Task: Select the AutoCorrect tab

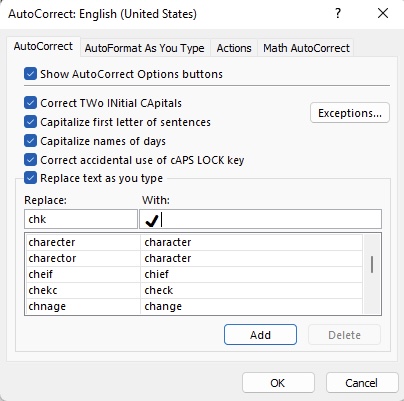Action: (x=43, y=46)
